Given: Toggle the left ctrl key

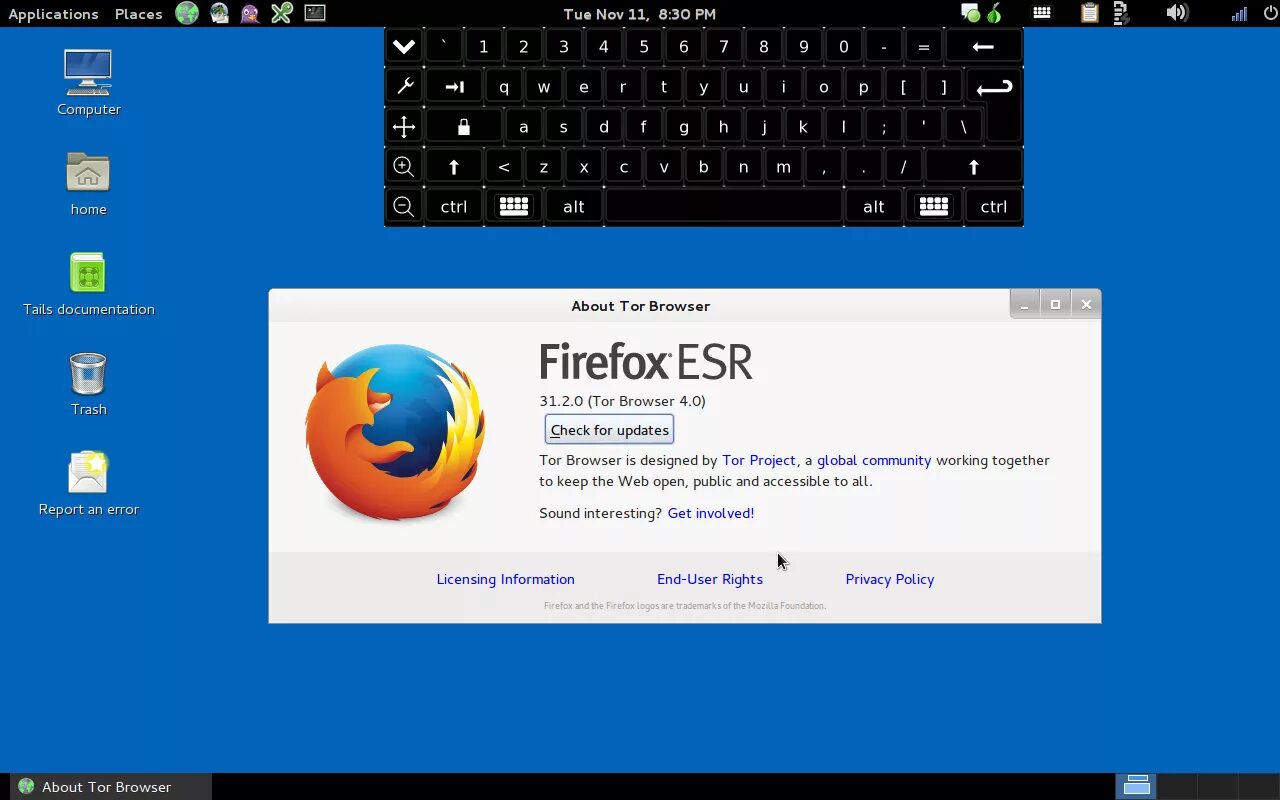Looking at the screenshot, I should point(454,206).
